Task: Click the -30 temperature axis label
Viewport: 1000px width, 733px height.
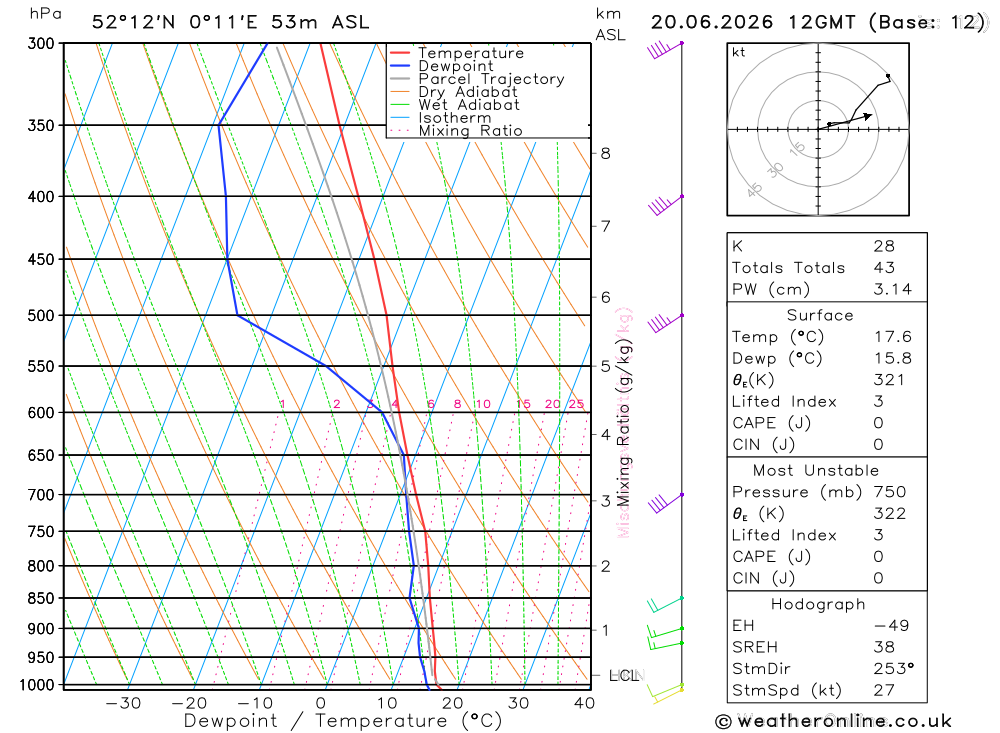Action: click(123, 703)
